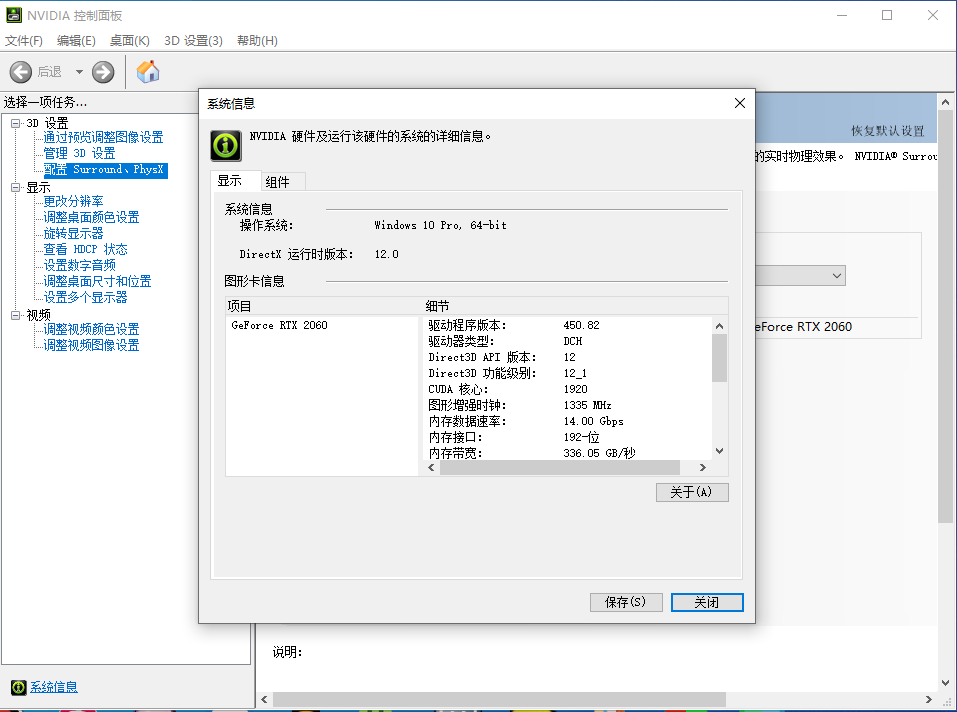
Task: Collapse the 视频 tree node
Action: [16, 315]
